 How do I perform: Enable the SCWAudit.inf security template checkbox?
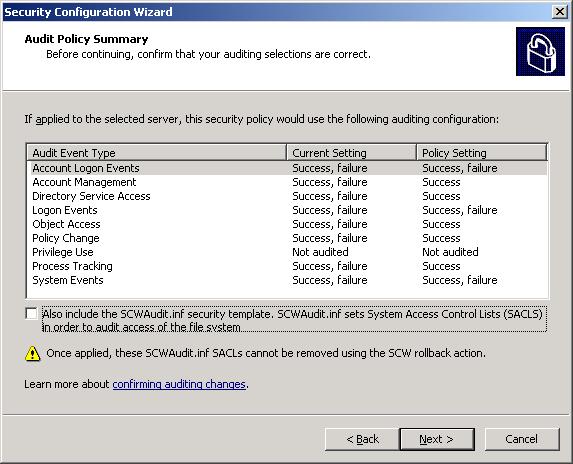pyautogui.click(x=31, y=313)
